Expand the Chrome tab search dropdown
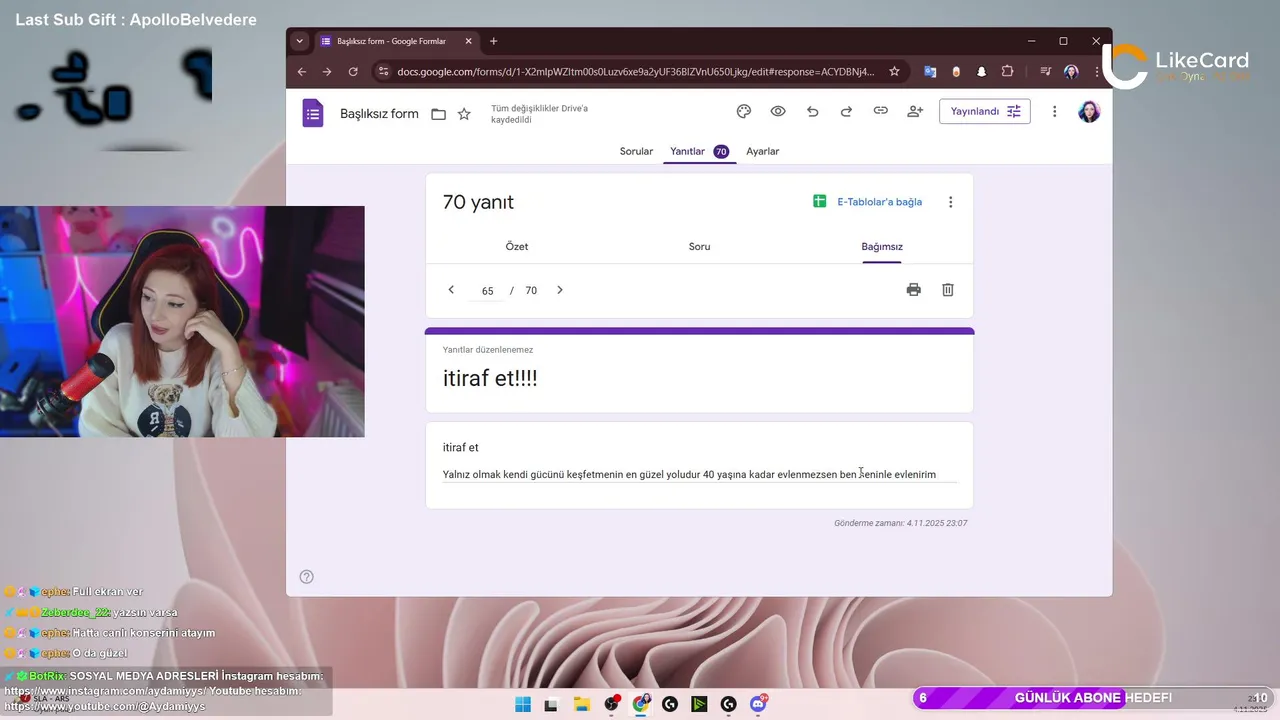Viewport: 1280px width, 720px height. [x=299, y=41]
